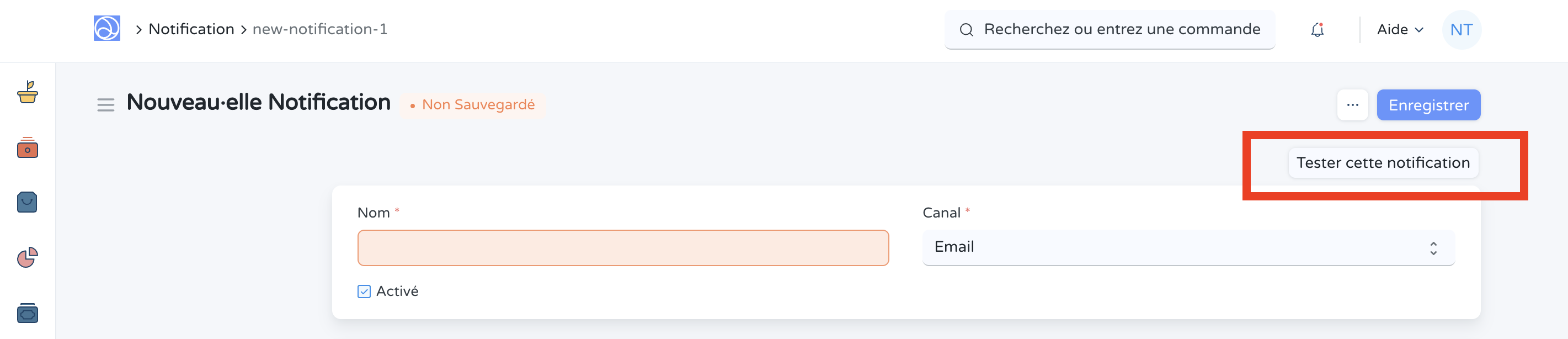Toggle the Activé option off
The image size is (1568, 339).
tap(364, 292)
